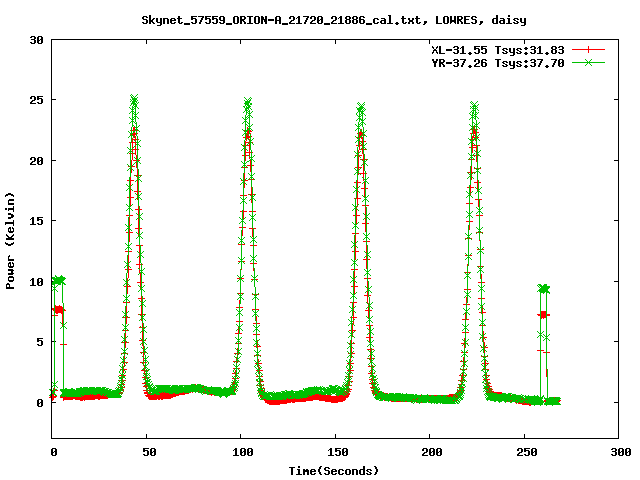Click the red calibration pulse at start
The height and width of the screenshot is (480, 640).
(x=59, y=309)
